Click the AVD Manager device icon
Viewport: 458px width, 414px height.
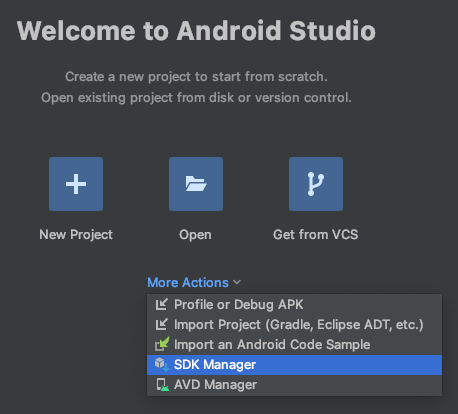pos(162,384)
